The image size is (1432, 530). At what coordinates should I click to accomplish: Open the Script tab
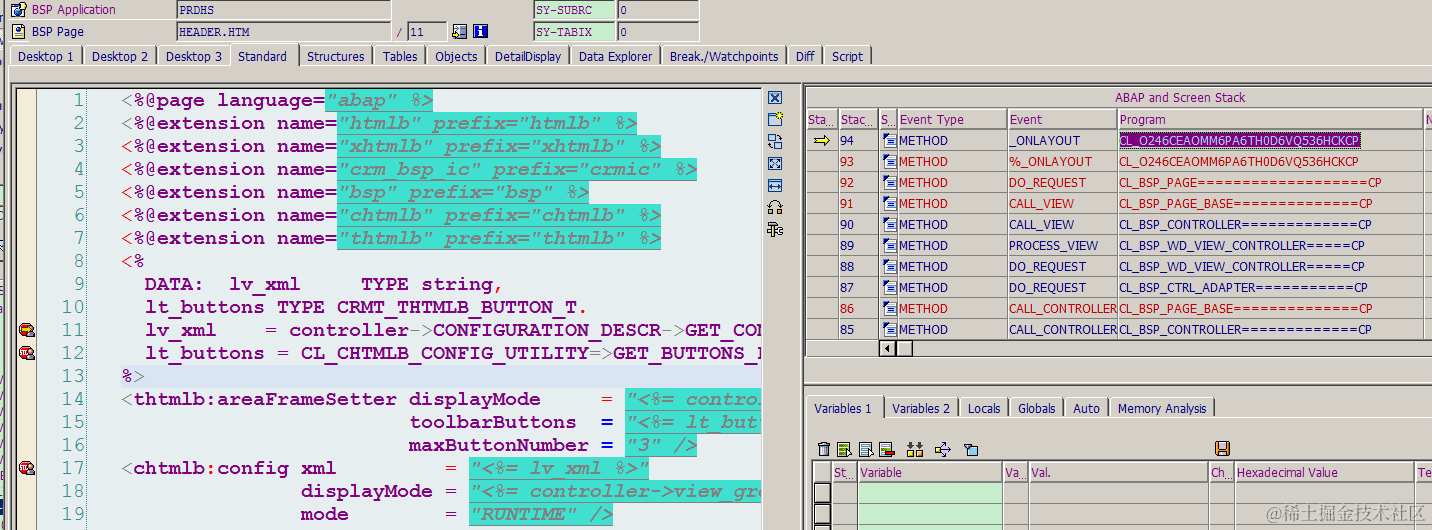(x=848, y=57)
